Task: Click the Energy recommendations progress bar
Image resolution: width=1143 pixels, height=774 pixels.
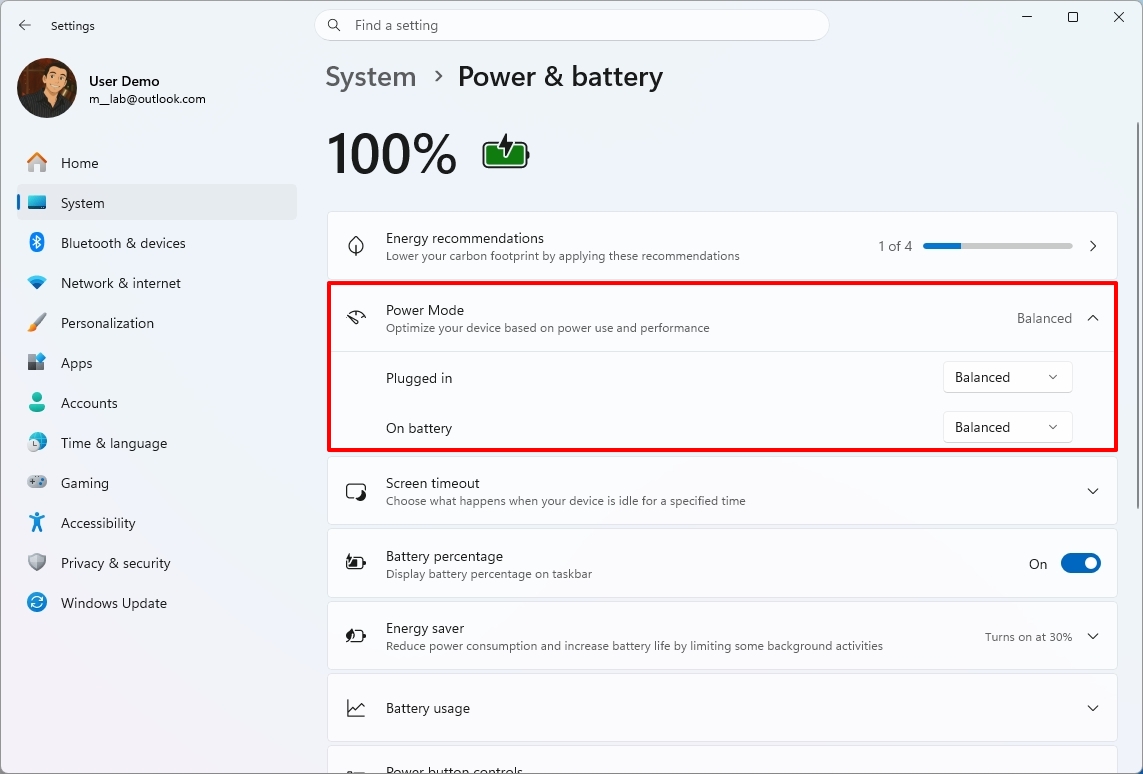Action: tap(997, 246)
